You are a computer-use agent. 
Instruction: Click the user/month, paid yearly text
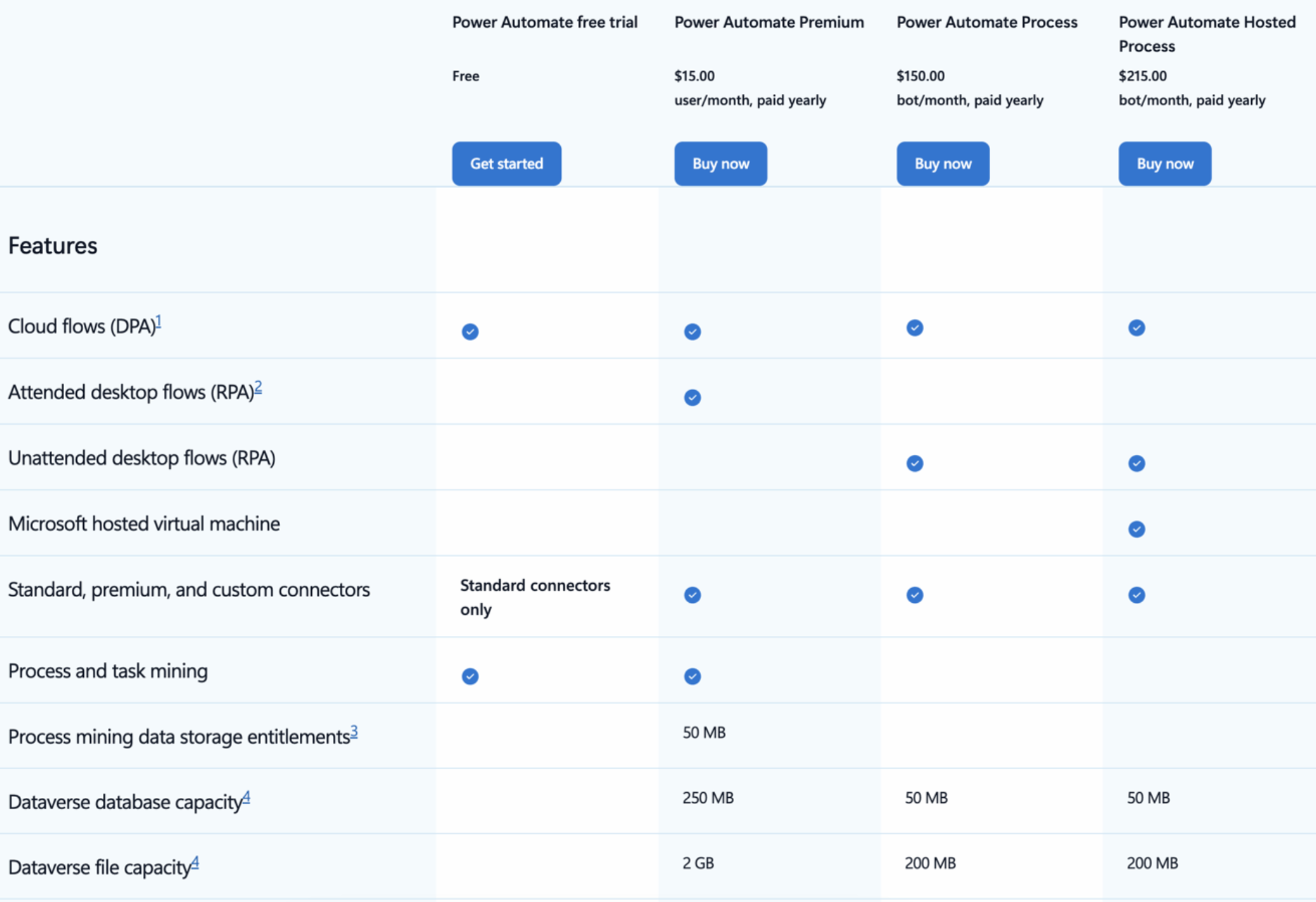750,100
